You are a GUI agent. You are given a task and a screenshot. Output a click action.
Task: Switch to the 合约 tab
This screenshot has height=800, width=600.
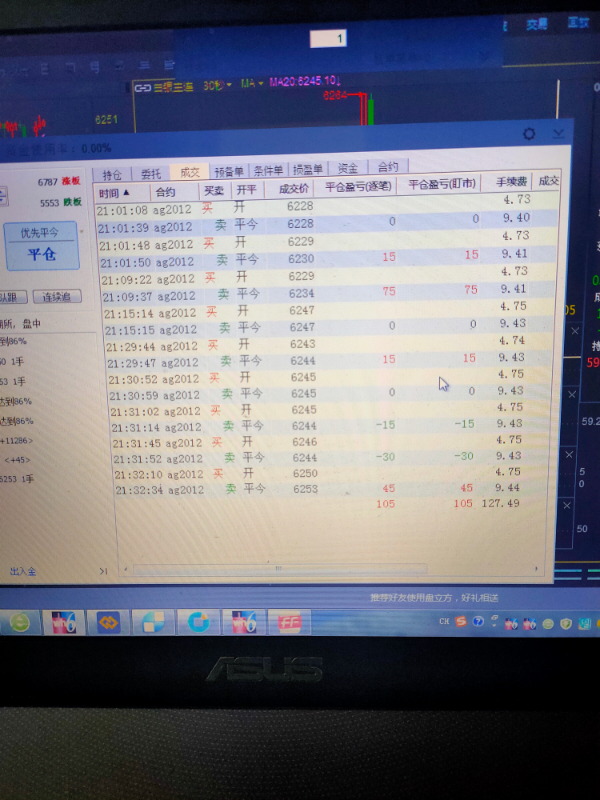tap(388, 167)
